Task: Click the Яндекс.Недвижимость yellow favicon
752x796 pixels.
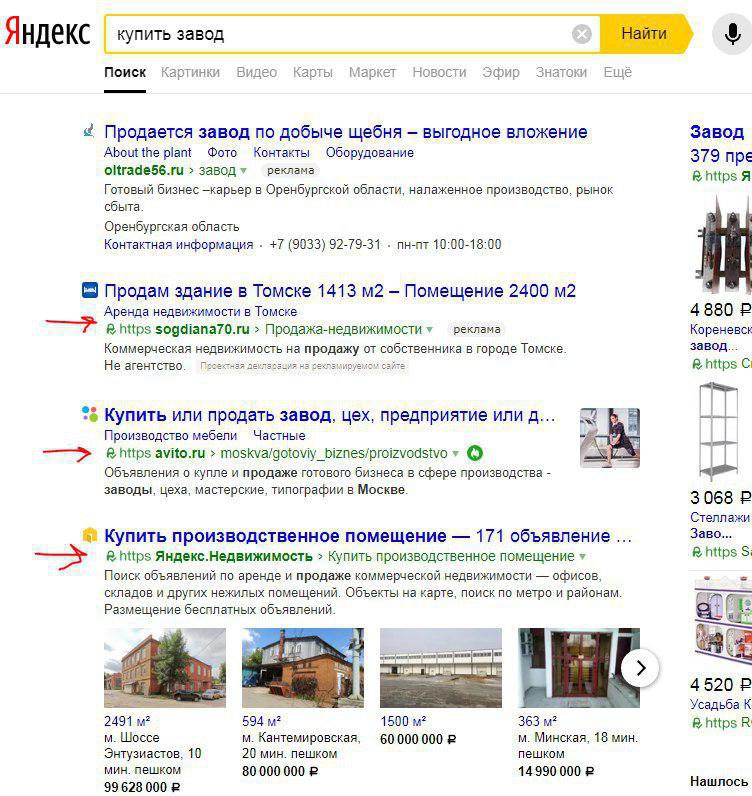Action: 89,535
